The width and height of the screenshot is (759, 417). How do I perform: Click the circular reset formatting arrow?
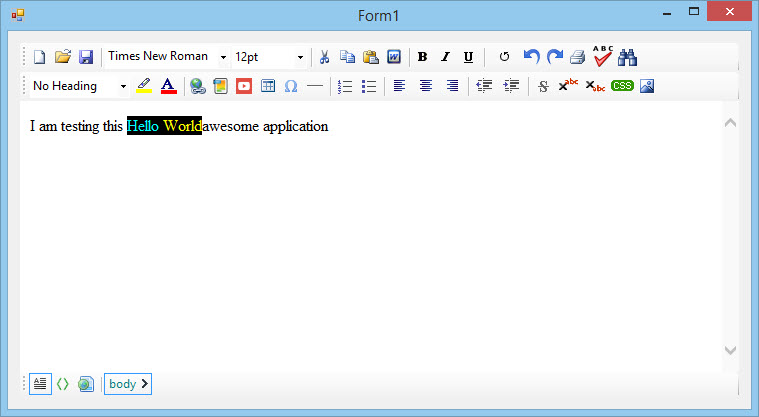click(x=504, y=57)
